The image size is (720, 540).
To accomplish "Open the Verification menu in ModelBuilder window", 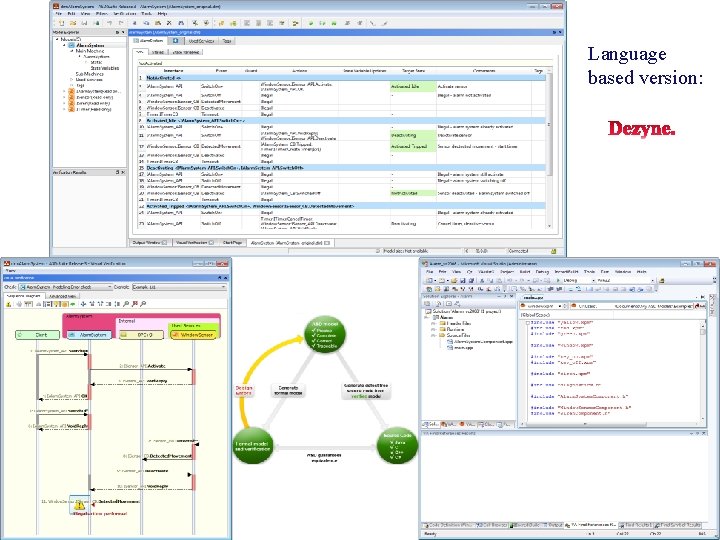I will (123, 14).
